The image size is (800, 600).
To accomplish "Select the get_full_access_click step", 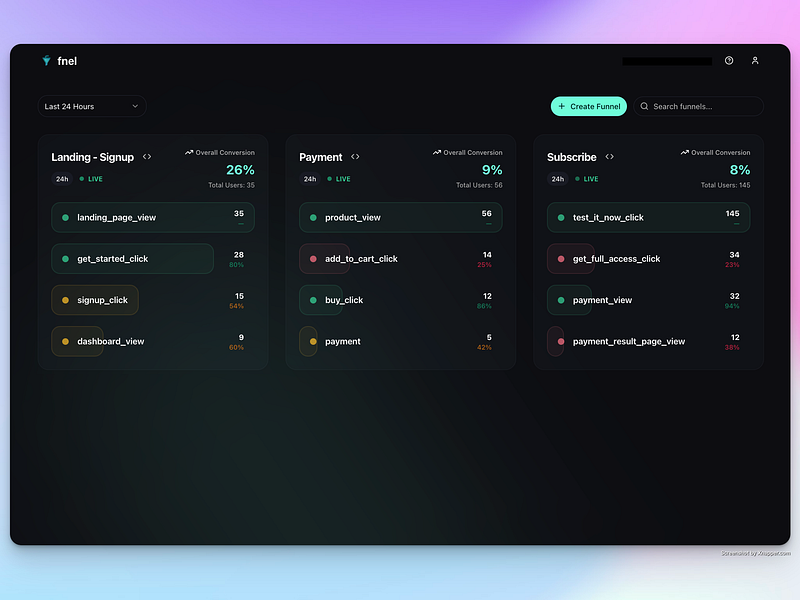I will [648, 259].
